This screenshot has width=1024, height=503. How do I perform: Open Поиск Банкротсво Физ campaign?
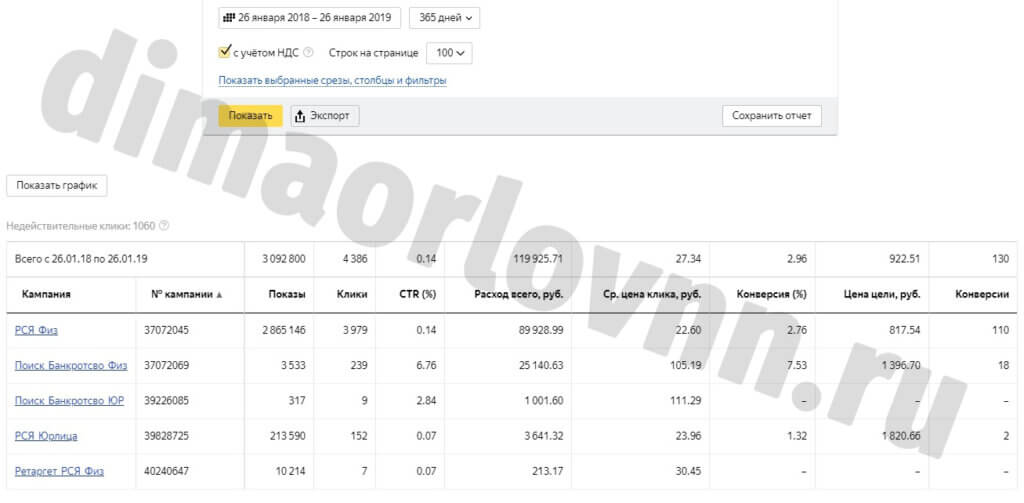pyautogui.click(x=71, y=366)
